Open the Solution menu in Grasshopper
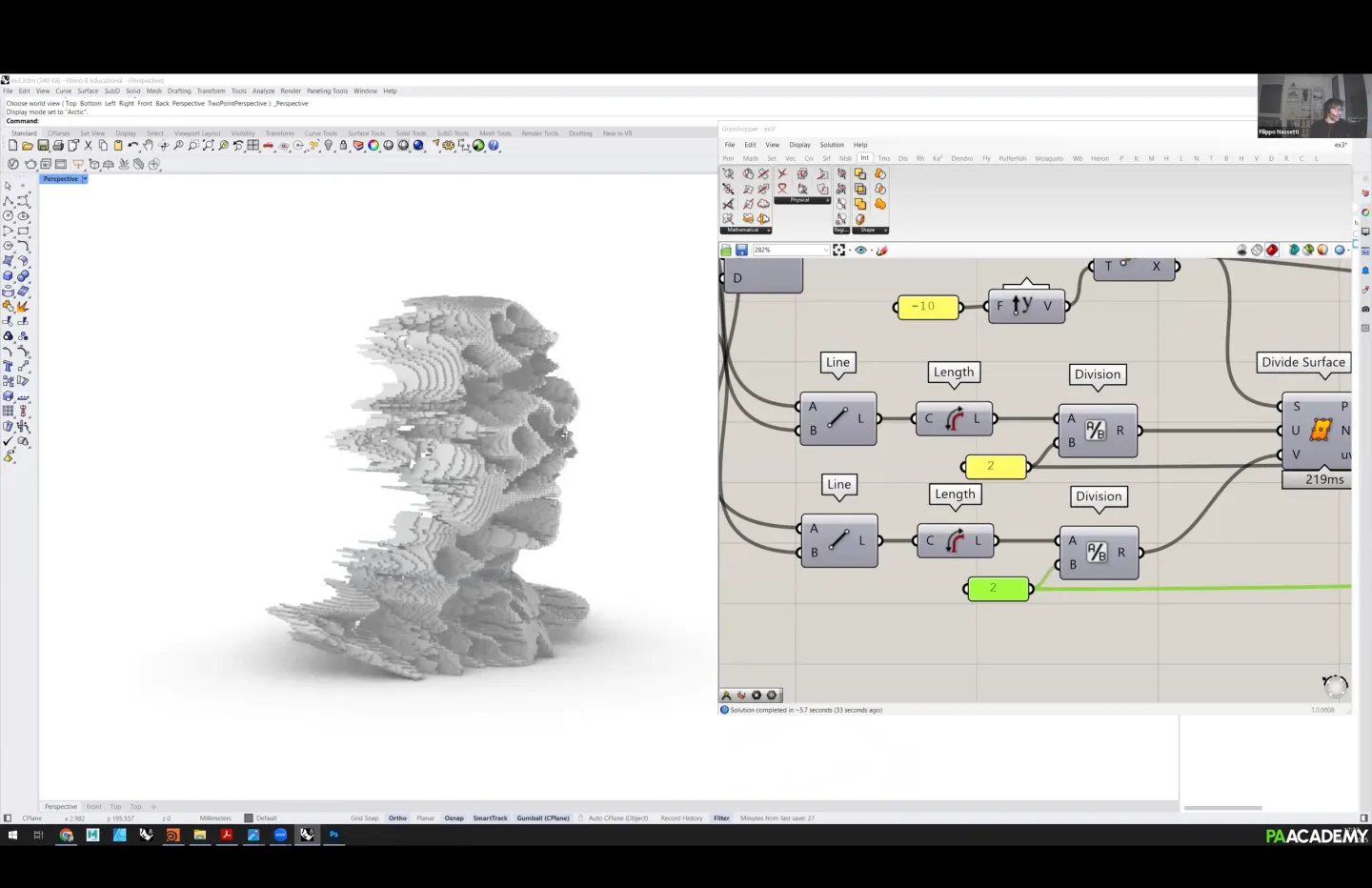Image resolution: width=1372 pixels, height=888 pixels. click(832, 145)
